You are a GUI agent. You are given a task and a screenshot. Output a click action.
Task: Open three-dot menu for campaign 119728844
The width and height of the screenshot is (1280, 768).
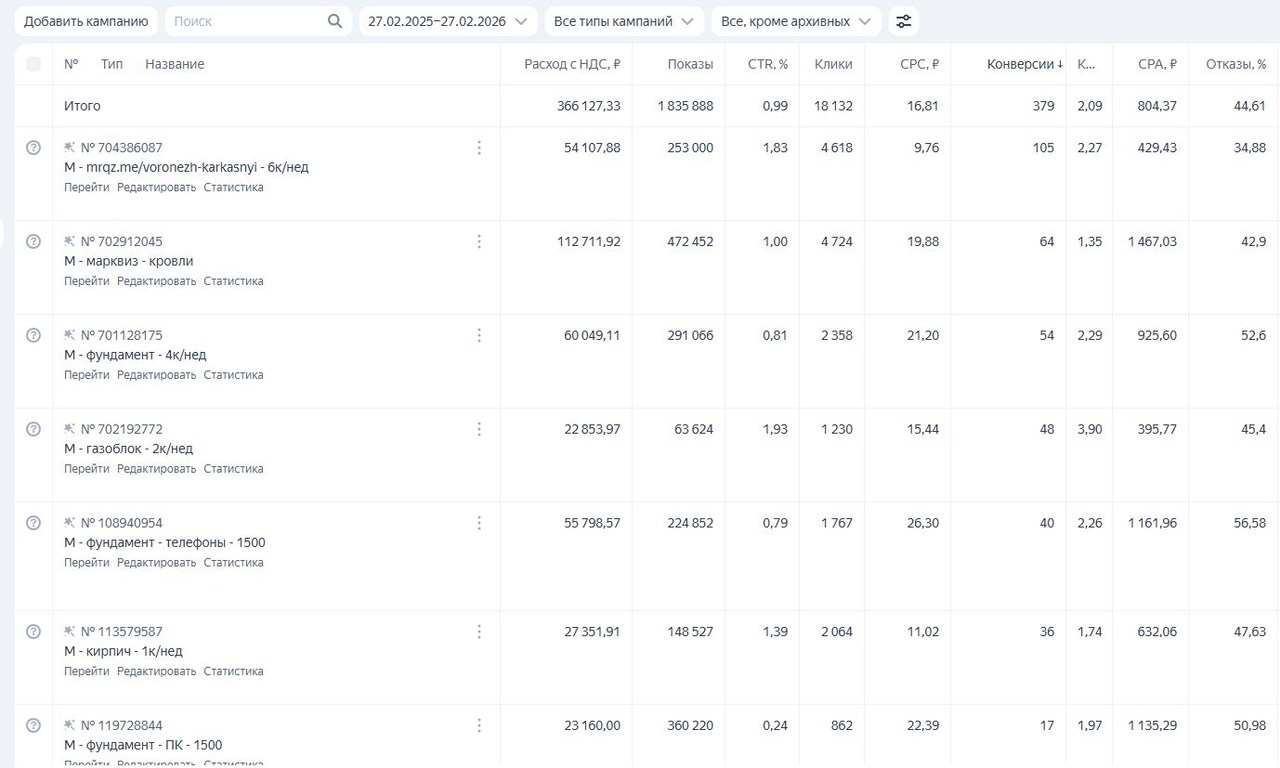(x=479, y=726)
